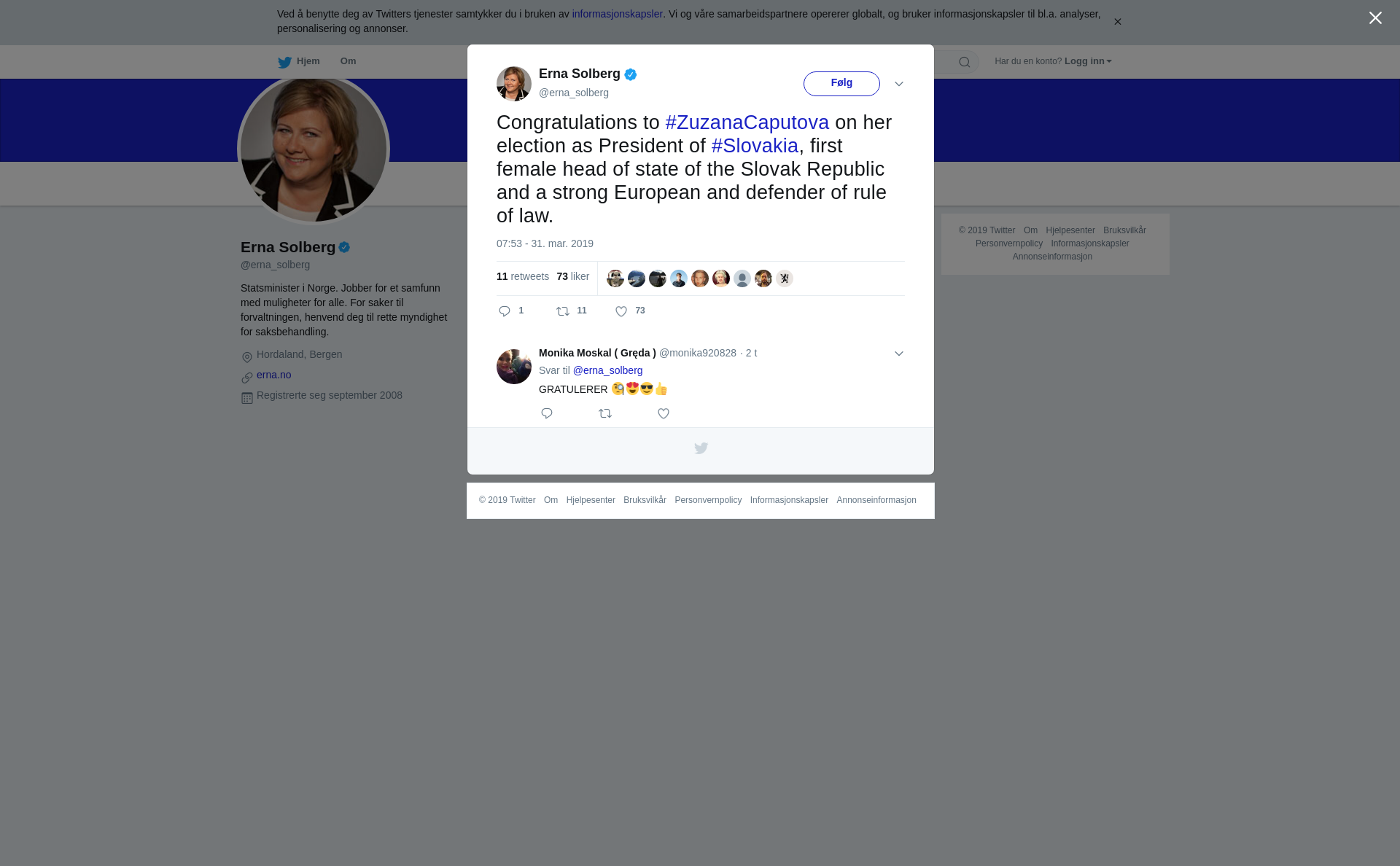The image size is (1400, 866).
Task: Click the erna.no website link
Action: (x=274, y=375)
